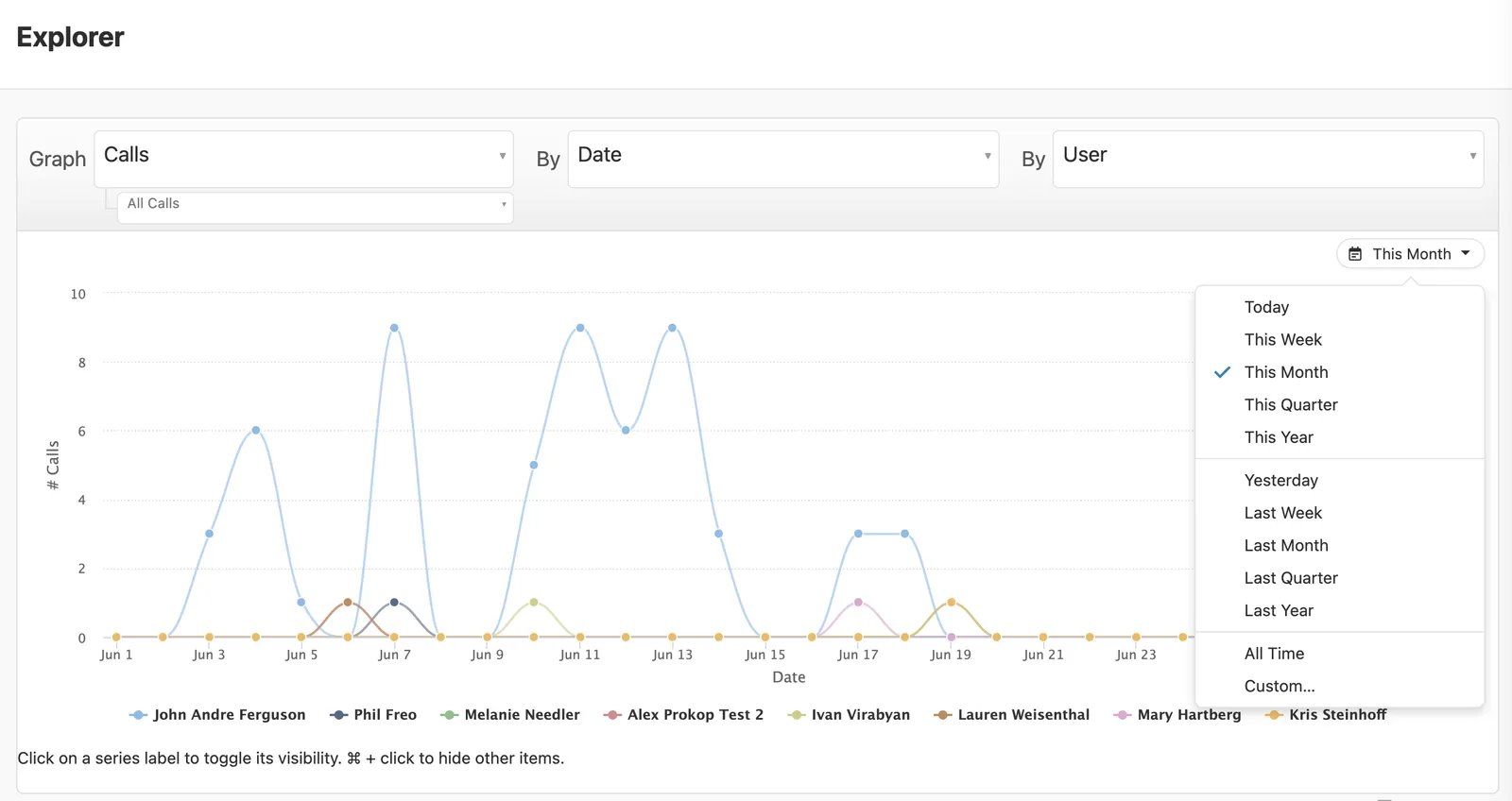
Task: Select Yesterday from the date menu
Action: (1340, 480)
